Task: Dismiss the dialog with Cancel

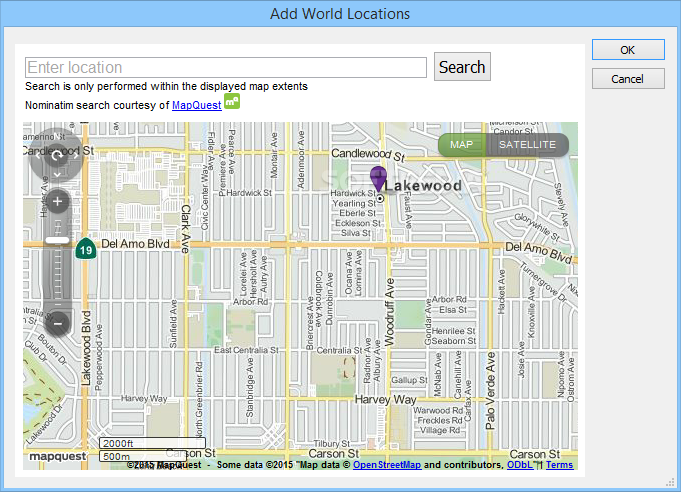Action: tap(628, 79)
